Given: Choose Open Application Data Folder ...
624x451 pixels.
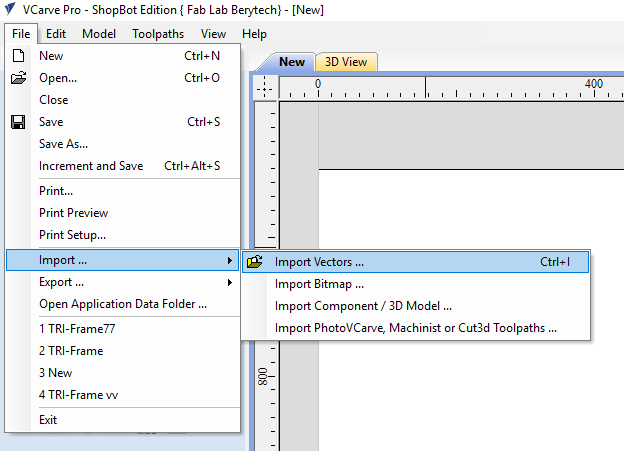Looking at the screenshot, I should tap(123, 304).
